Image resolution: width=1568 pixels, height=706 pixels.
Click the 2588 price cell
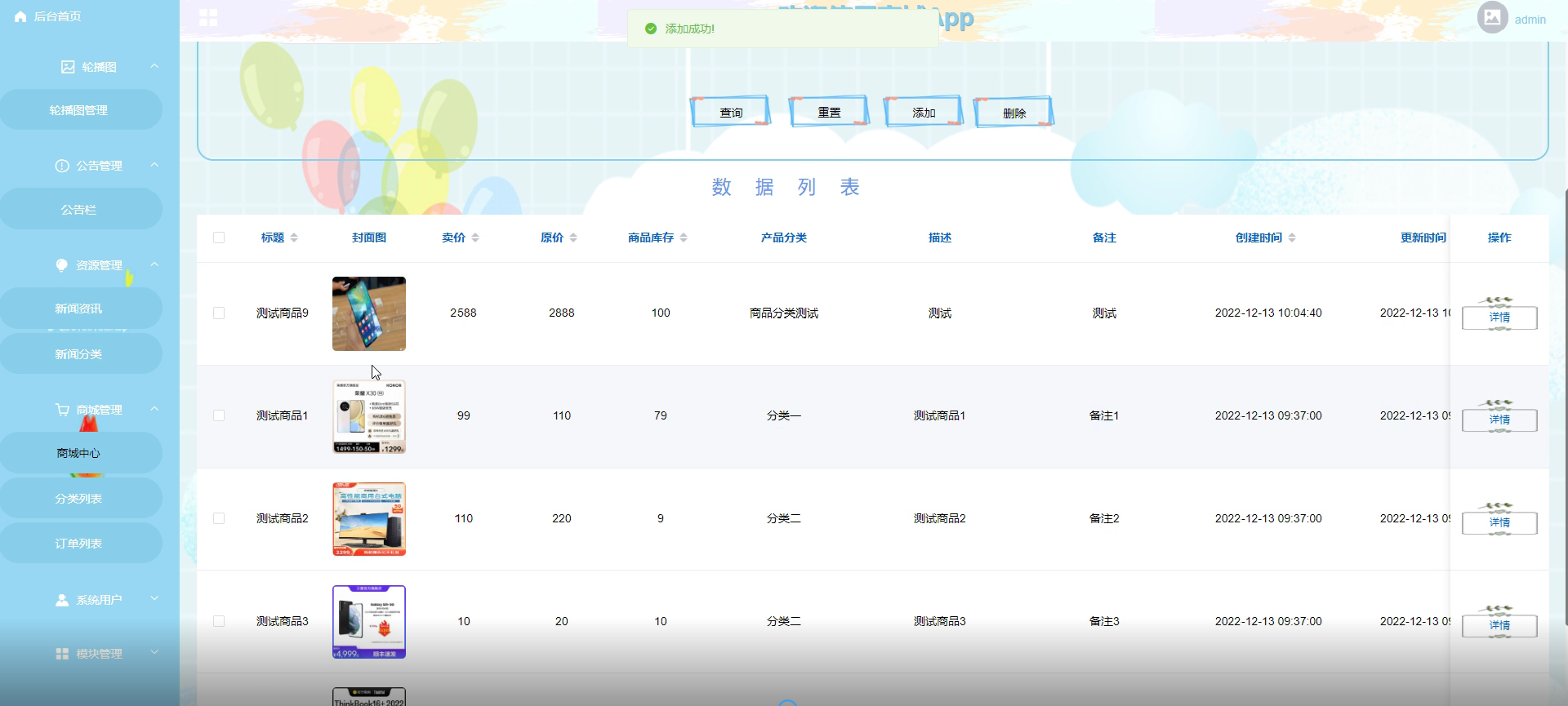(x=463, y=313)
